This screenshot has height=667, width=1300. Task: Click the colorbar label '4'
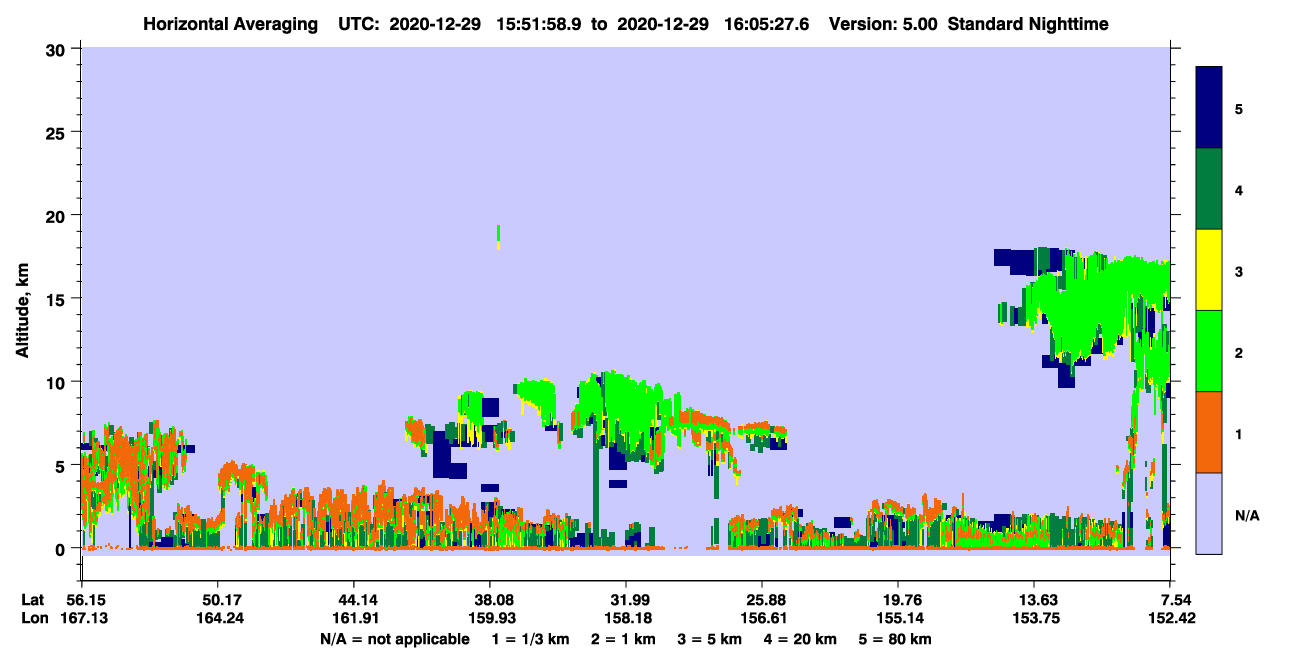(x=1239, y=189)
